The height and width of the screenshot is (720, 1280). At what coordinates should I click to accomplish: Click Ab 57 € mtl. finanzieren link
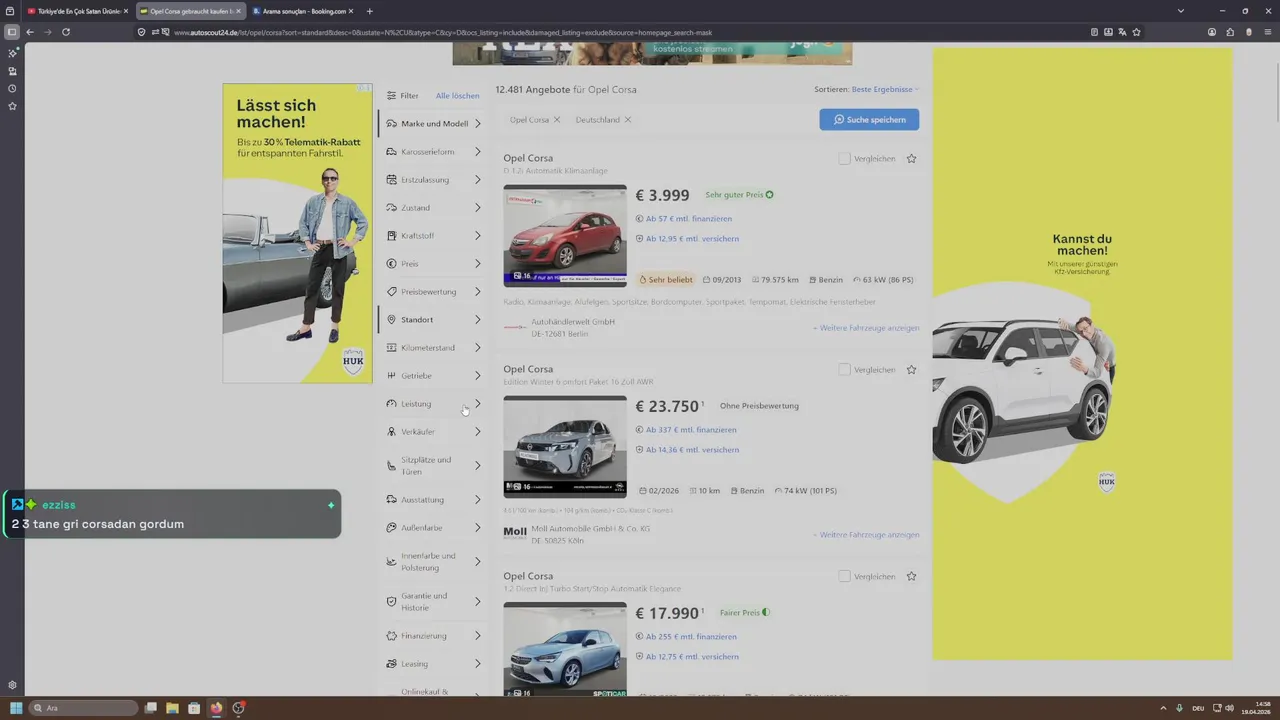coord(688,219)
